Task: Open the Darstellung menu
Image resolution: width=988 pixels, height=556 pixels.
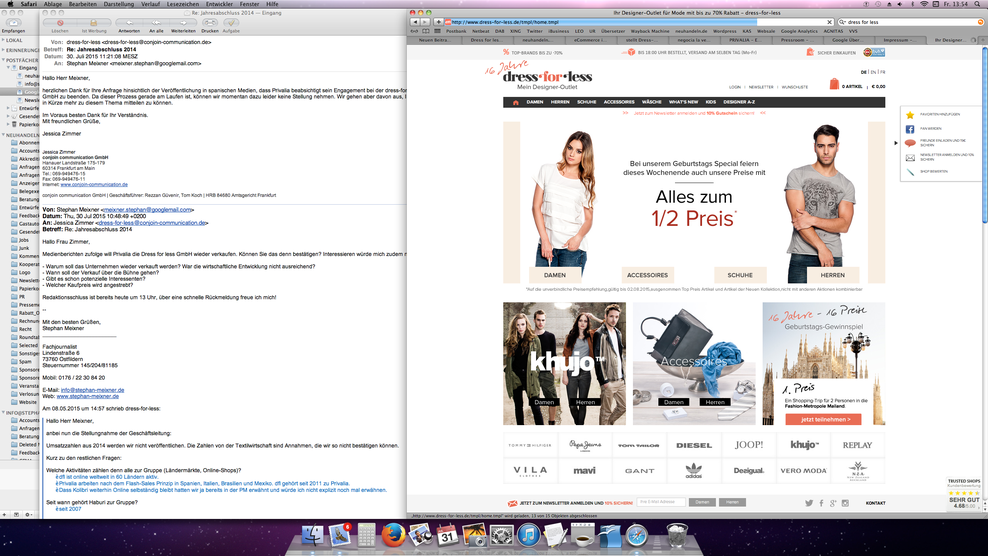Action: pos(118,4)
